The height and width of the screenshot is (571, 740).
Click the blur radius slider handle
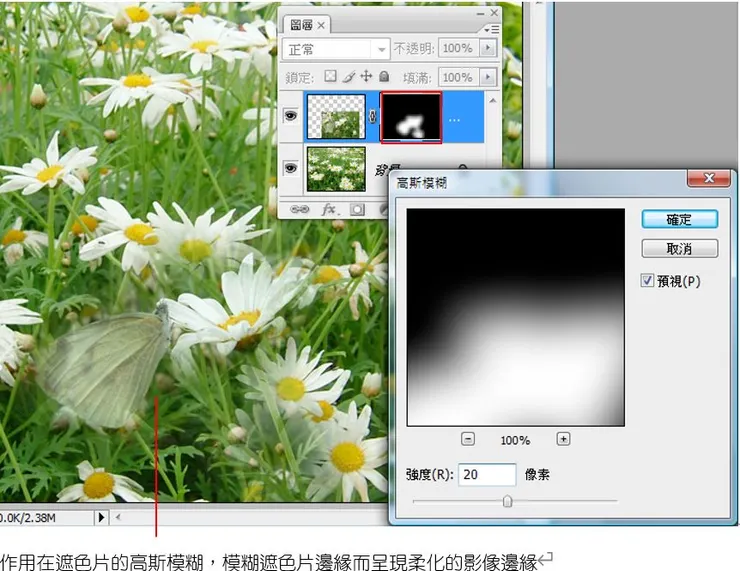click(507, 501)
